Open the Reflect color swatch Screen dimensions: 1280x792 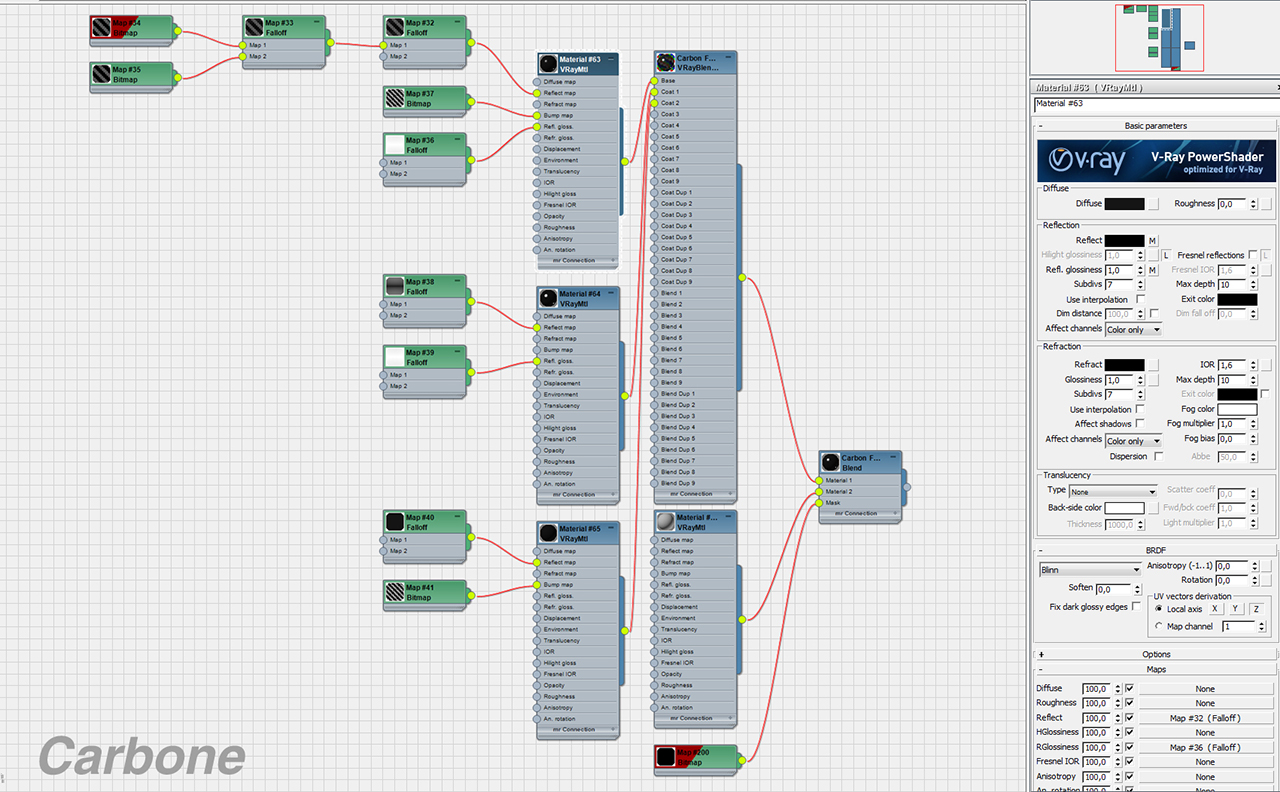tap(1125, 241)
